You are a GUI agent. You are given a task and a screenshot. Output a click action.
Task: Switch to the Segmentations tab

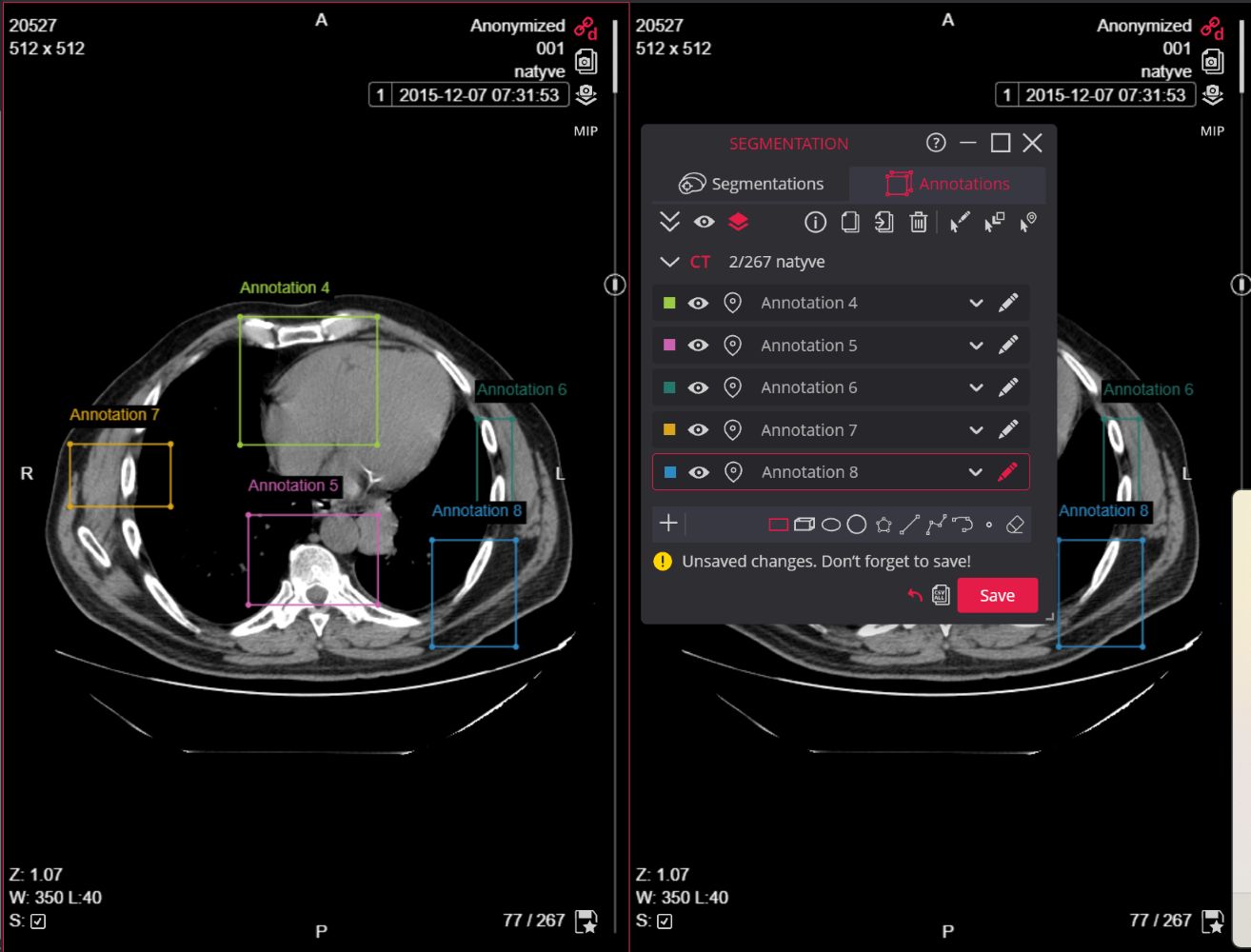coord(751,184)
